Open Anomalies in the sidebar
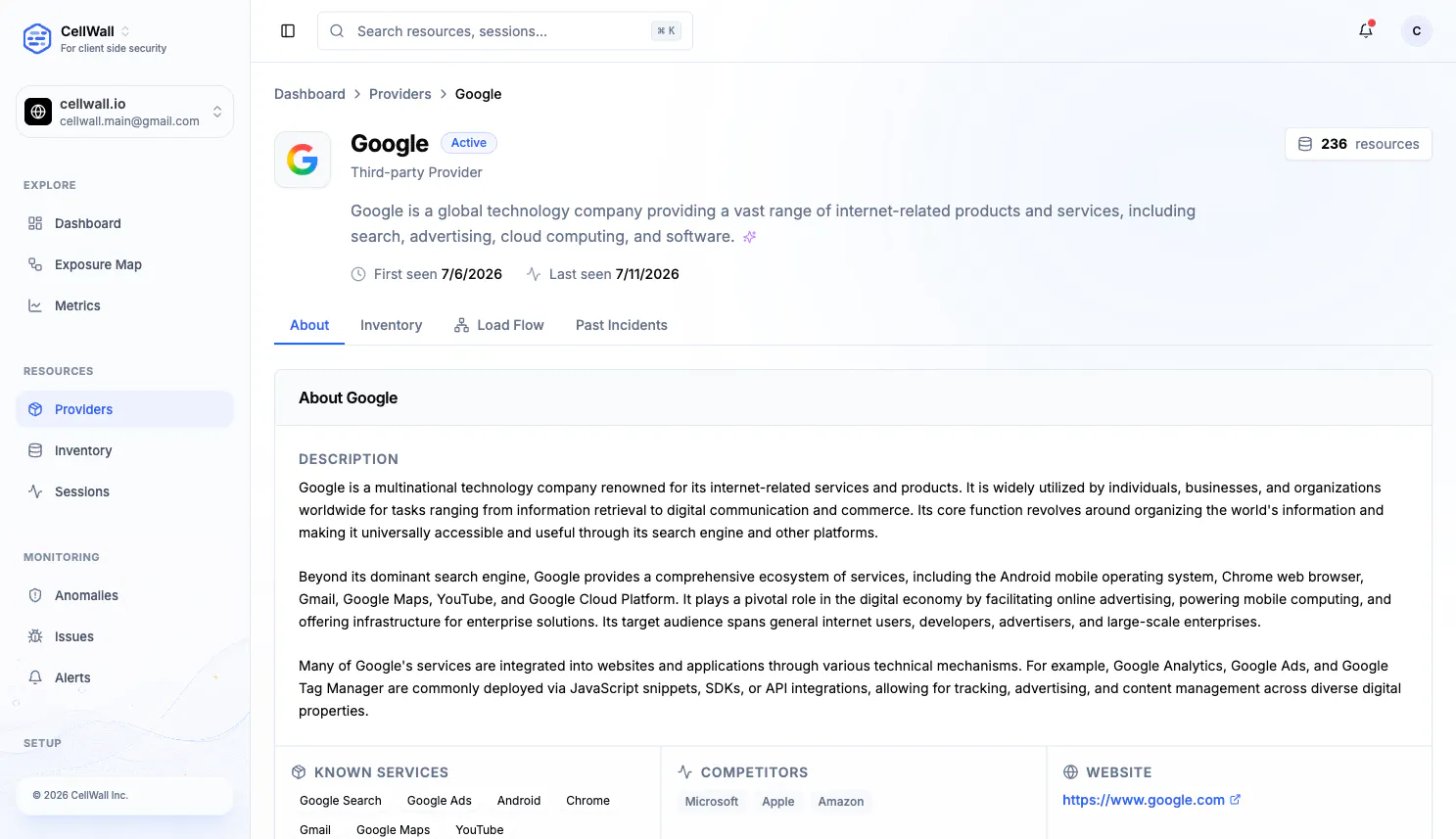This screenshot has width=1456, height=839. coord(124,595)
